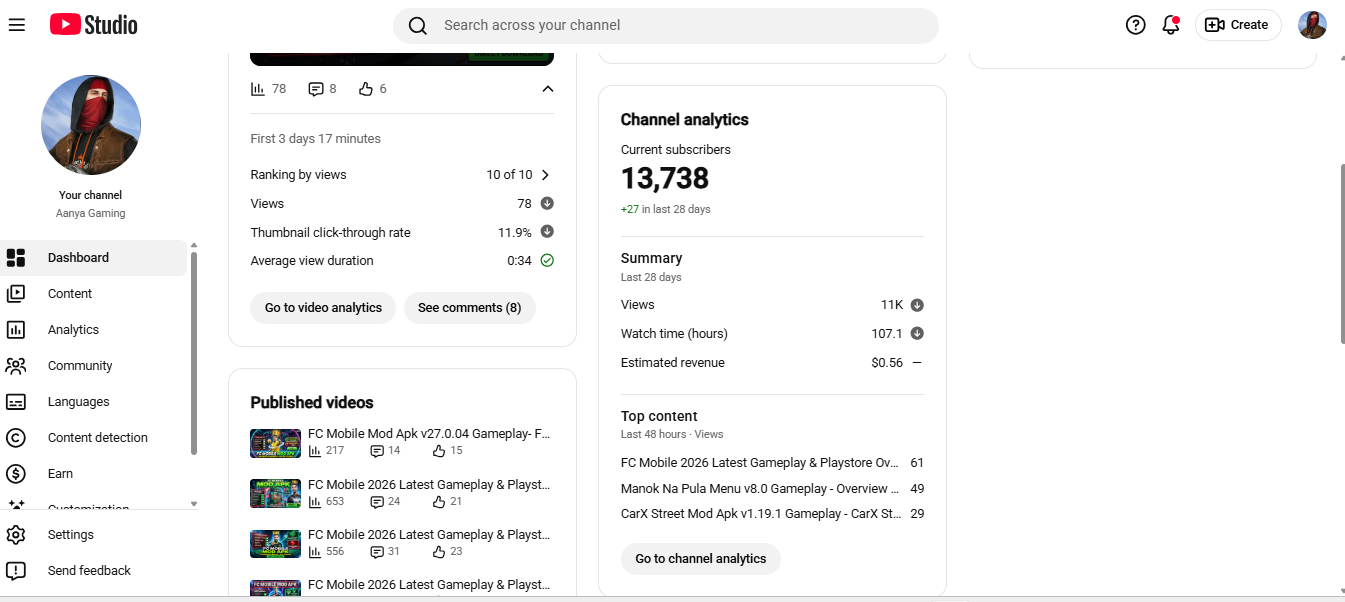Open top content FC Mobile 2026 Latest Gameplay
1345x602 pixels.
pyautogui.click(x=760, y=463)
